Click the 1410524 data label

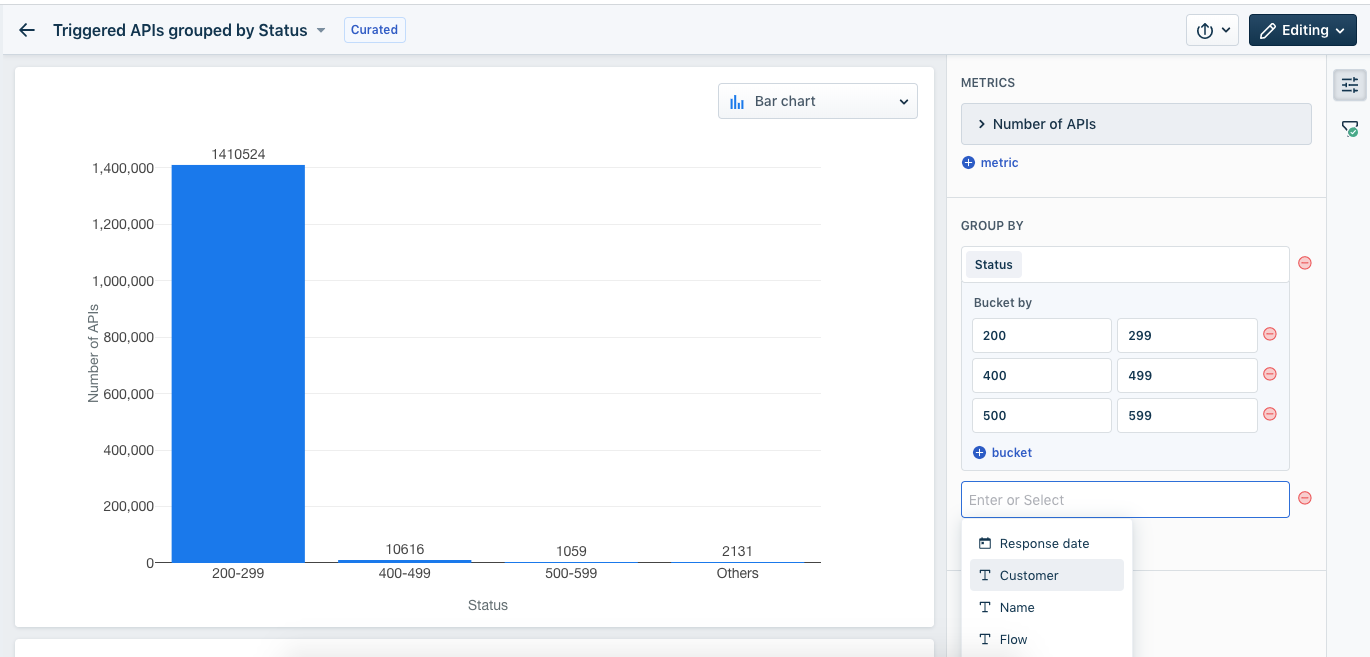click(x=238, y=154)
